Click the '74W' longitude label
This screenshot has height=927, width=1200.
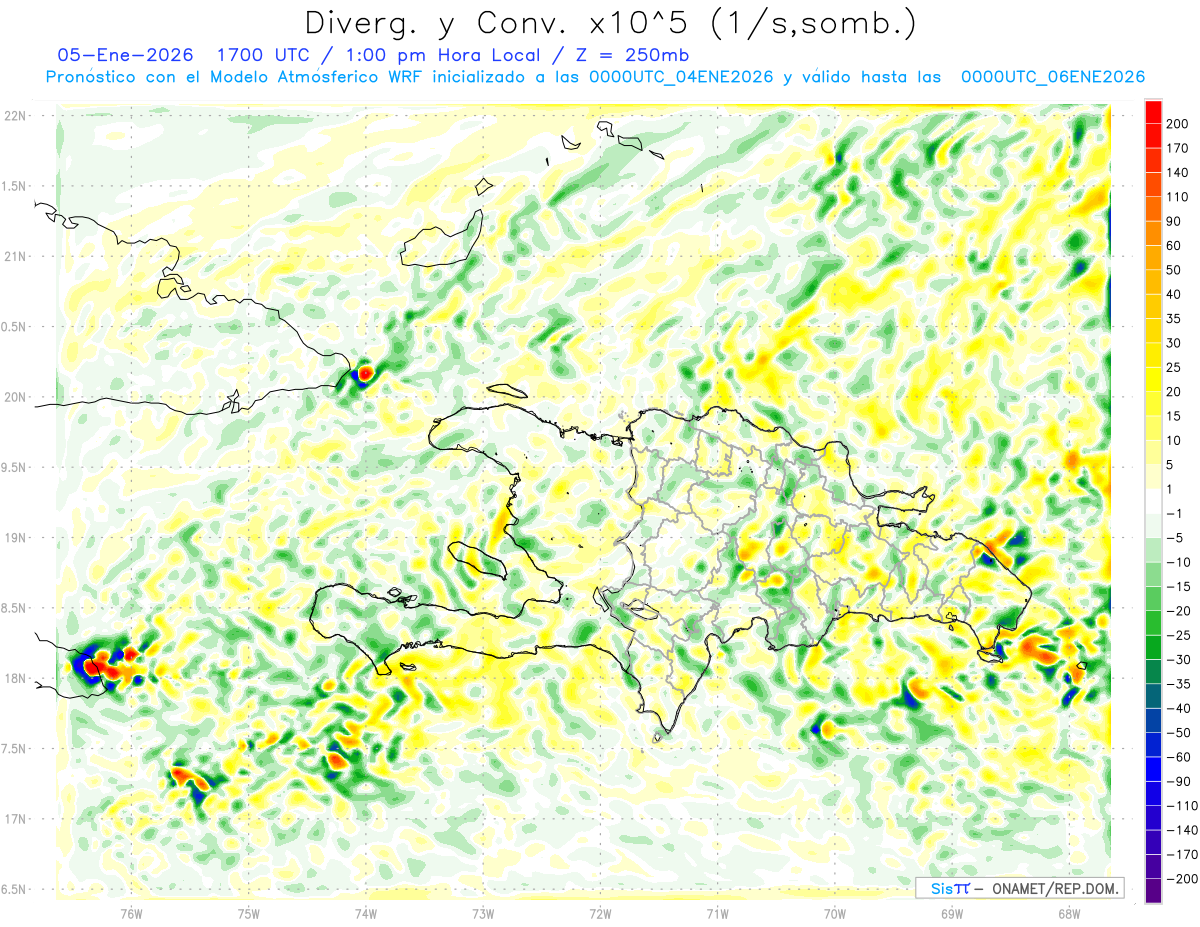point(365,912)
